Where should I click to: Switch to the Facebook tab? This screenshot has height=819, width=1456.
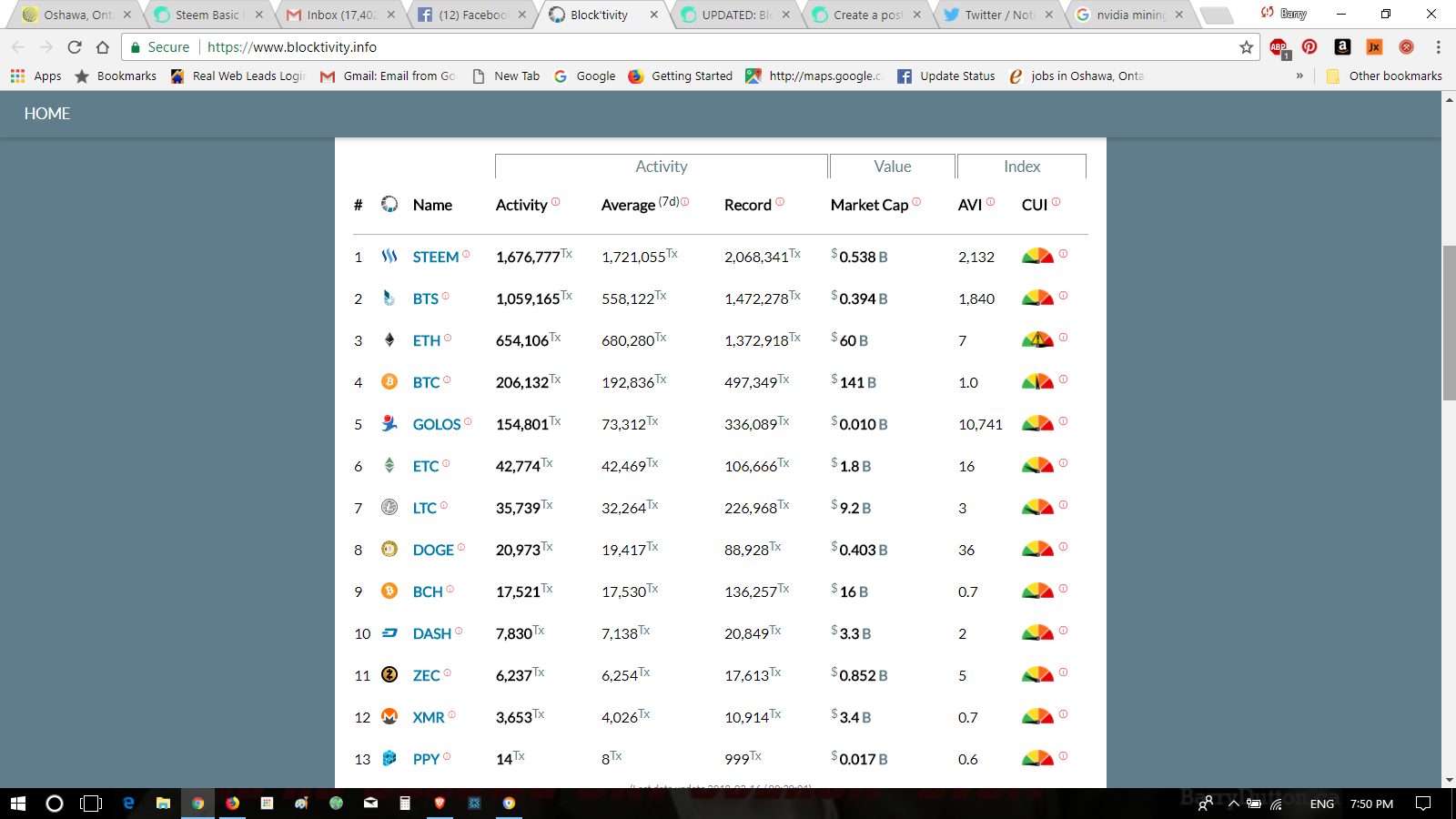[x=471, y=15]
